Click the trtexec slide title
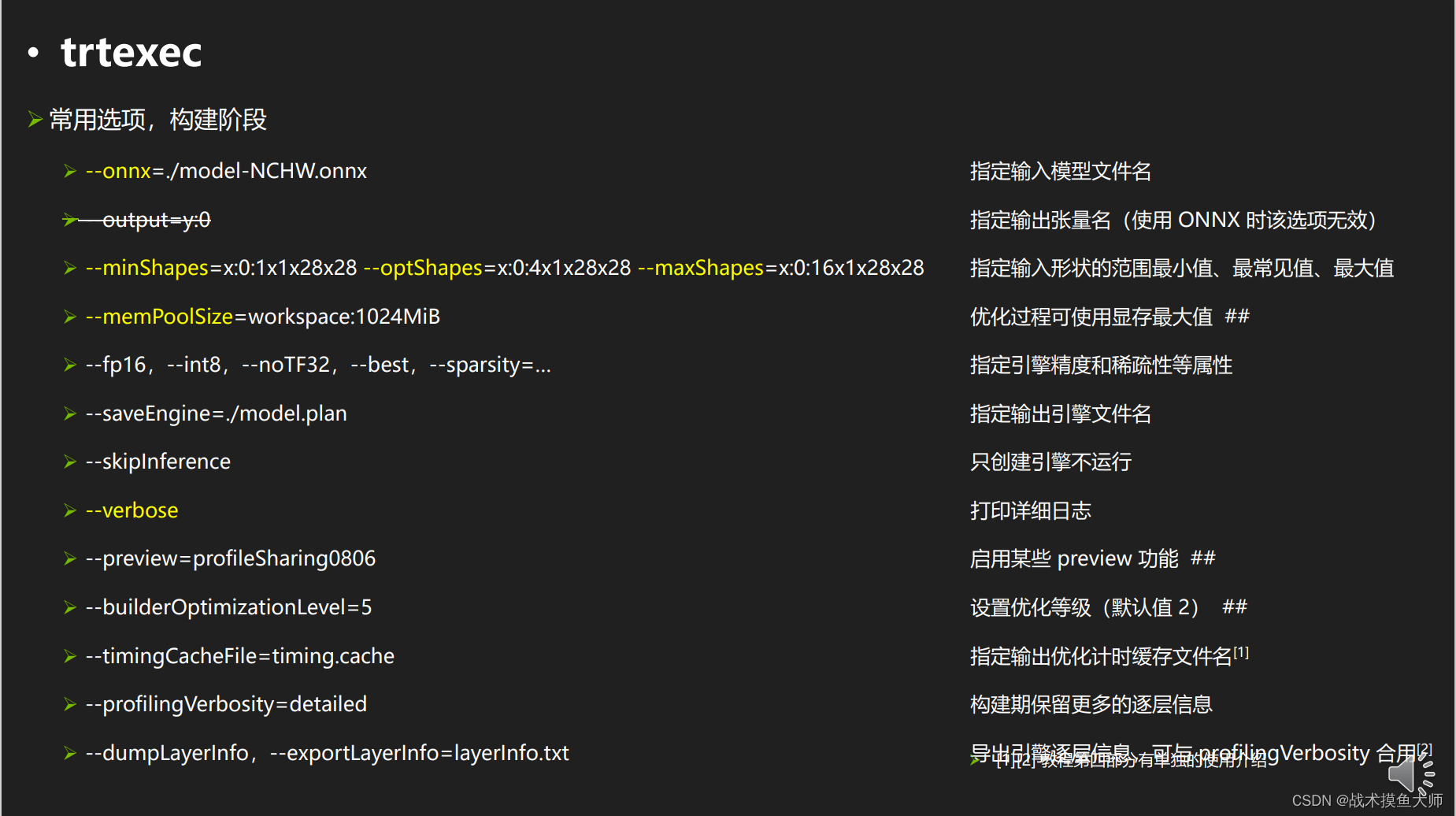The height and width of the screenshot is (816, 1456). click(132, 52)
